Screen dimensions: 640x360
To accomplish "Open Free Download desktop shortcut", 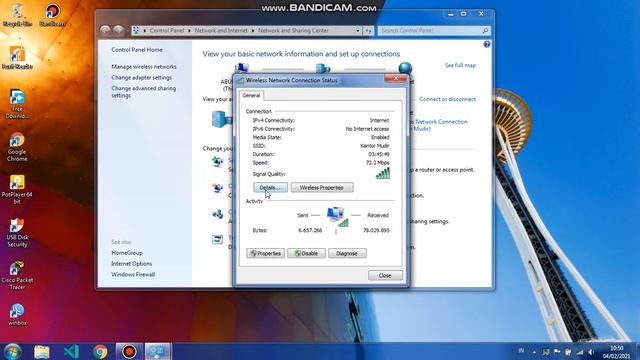I will click(x=17, y=104).
